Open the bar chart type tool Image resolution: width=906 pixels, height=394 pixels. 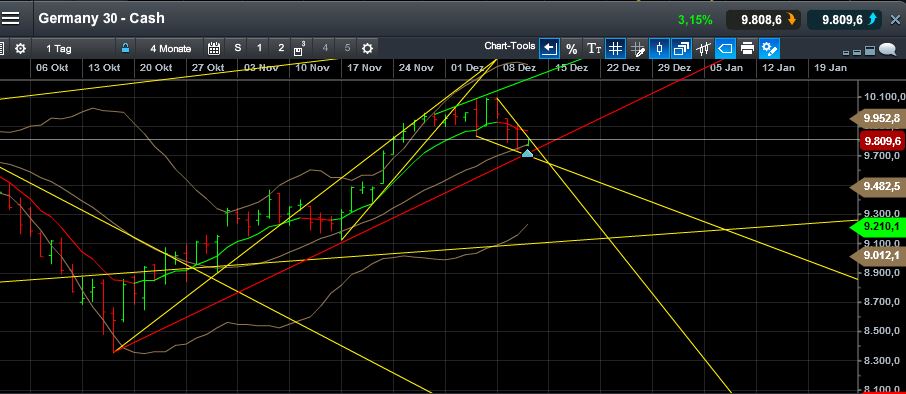coord(703,49)
